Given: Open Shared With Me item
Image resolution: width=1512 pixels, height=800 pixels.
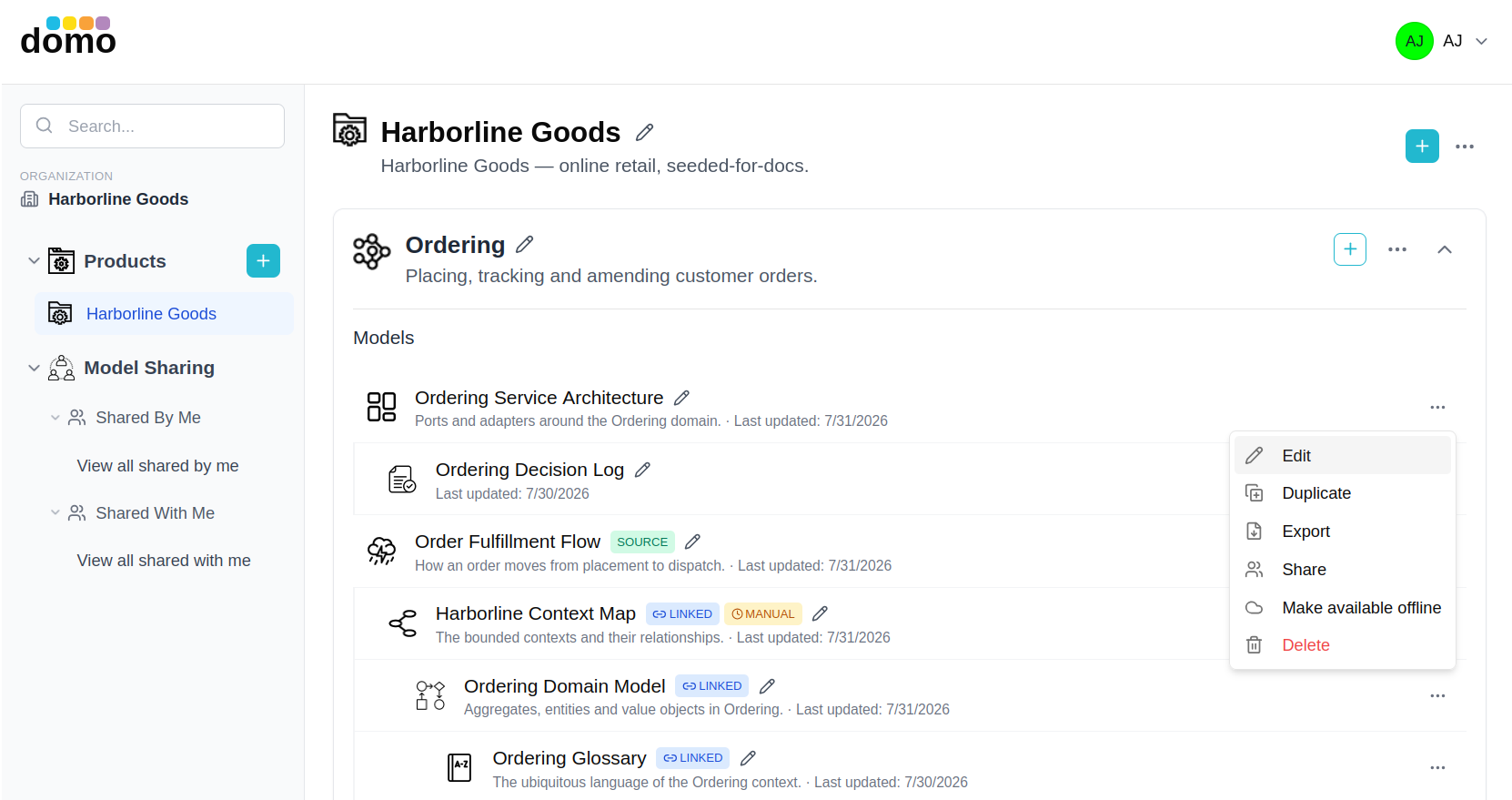Looking at the screenshot, I should (155, 513).
